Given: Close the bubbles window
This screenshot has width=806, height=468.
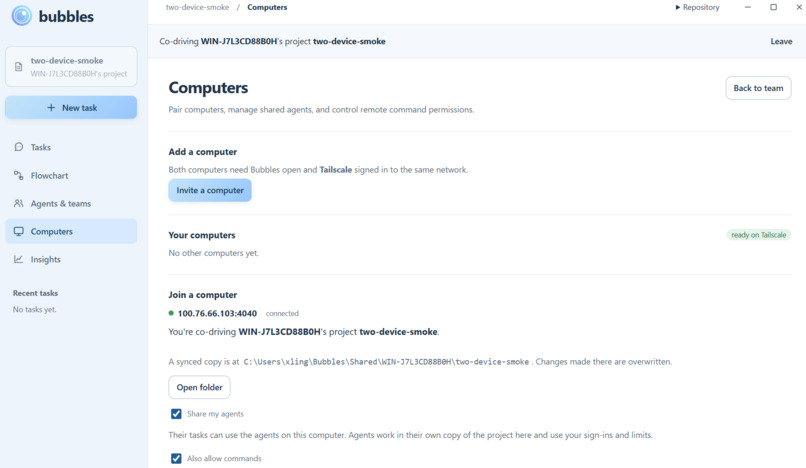Looking at the screenshot, I should point(799,7).
